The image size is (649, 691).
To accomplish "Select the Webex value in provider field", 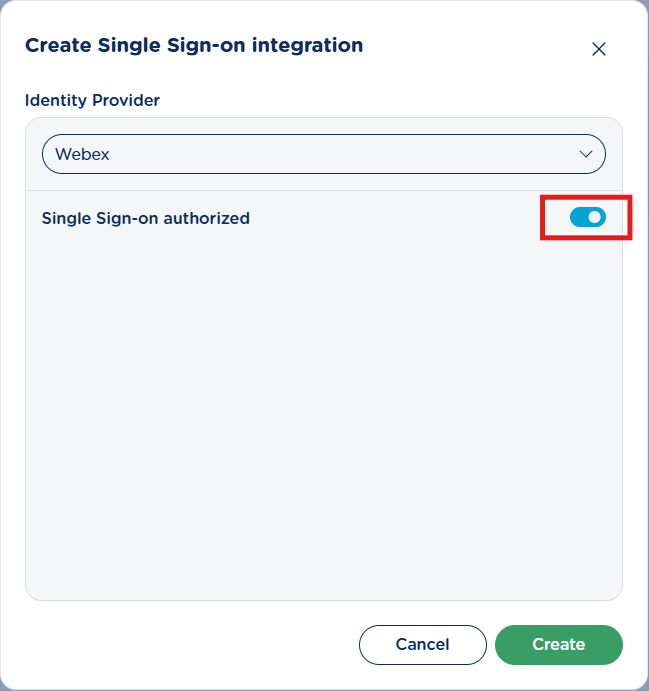I will [82, 155].
